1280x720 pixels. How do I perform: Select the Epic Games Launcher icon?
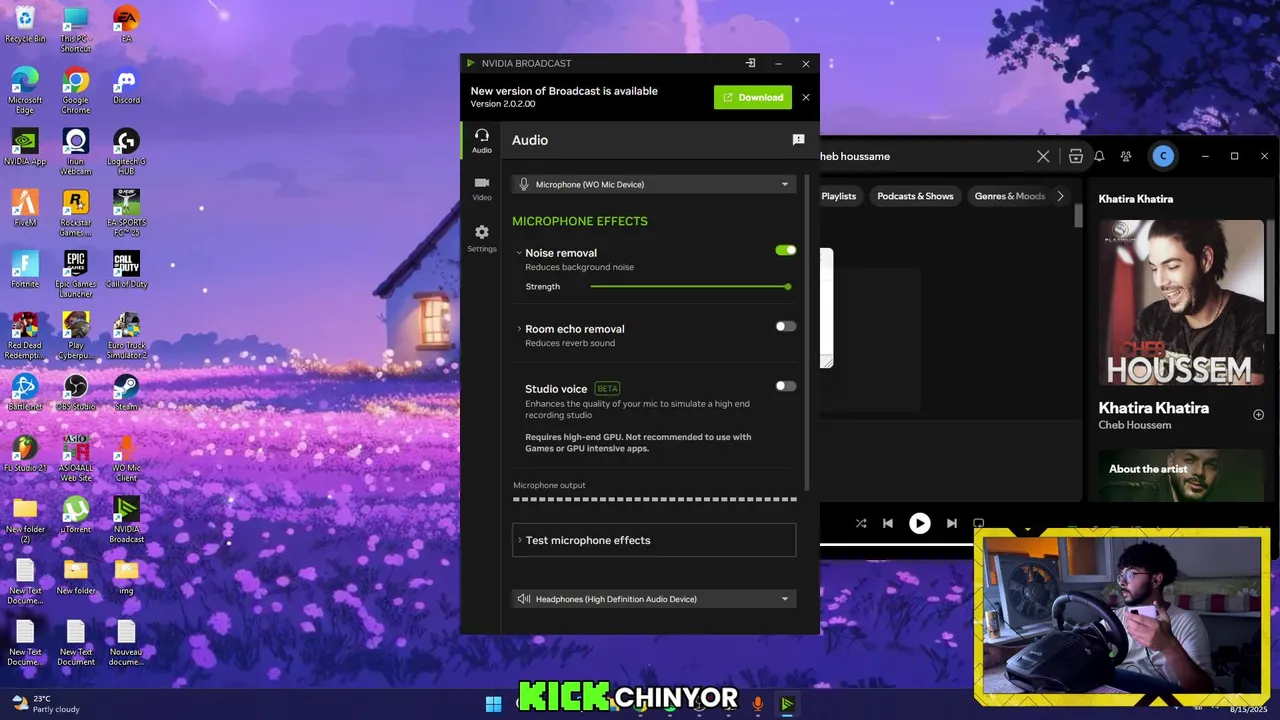(76, 275)
